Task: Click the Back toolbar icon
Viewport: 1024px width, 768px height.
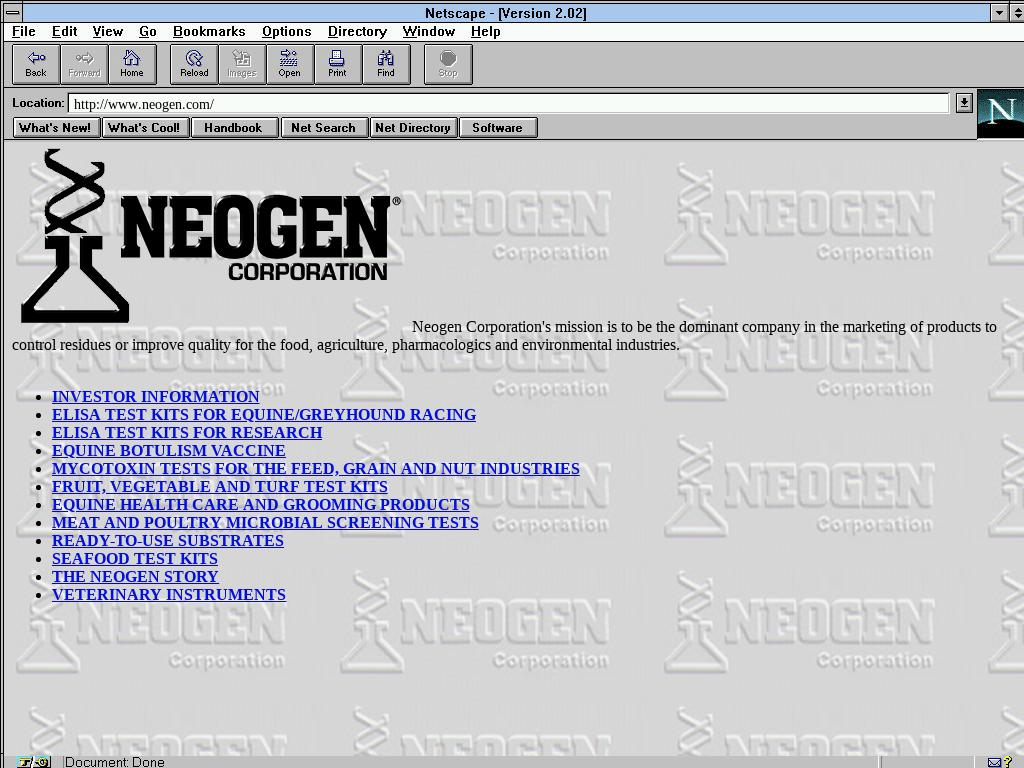Action: (36, 64)
